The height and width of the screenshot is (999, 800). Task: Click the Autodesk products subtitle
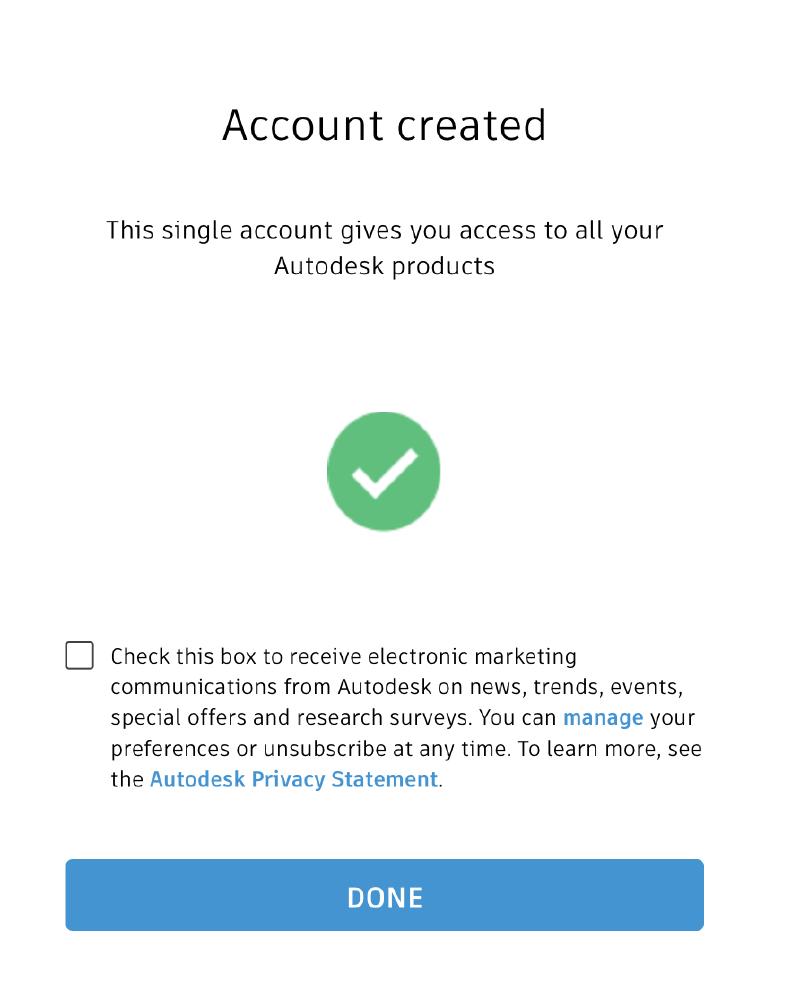click(x=384, y=265)
